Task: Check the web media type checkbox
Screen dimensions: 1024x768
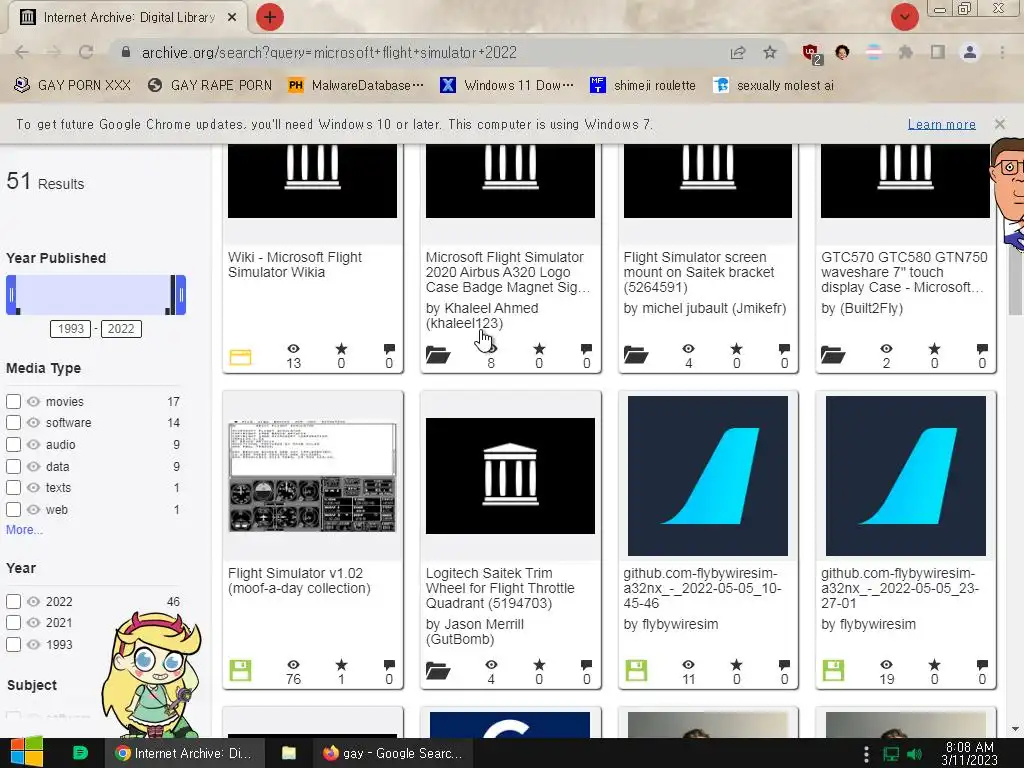Action: pos(13,509)
